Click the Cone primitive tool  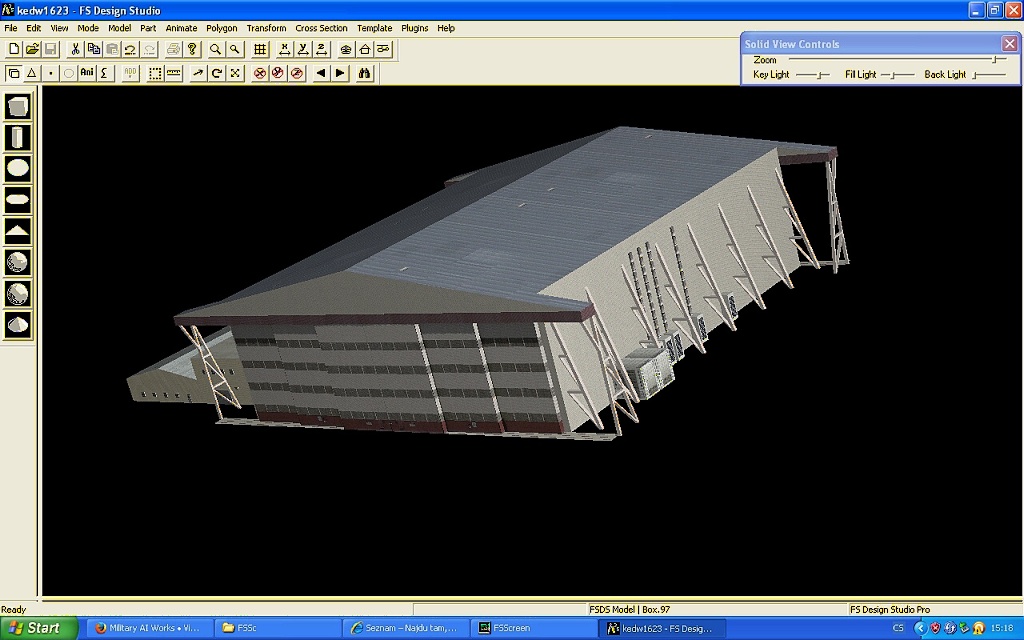tap(18, 324)
